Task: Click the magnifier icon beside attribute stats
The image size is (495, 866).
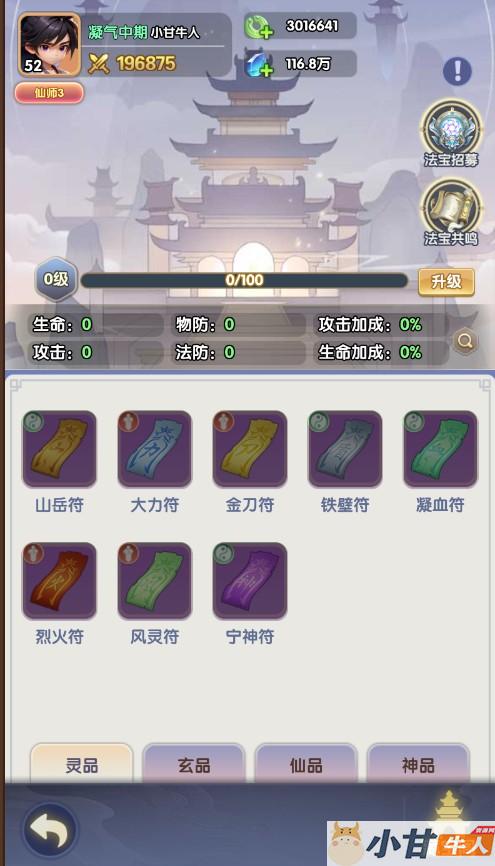Action: [465, 340]
